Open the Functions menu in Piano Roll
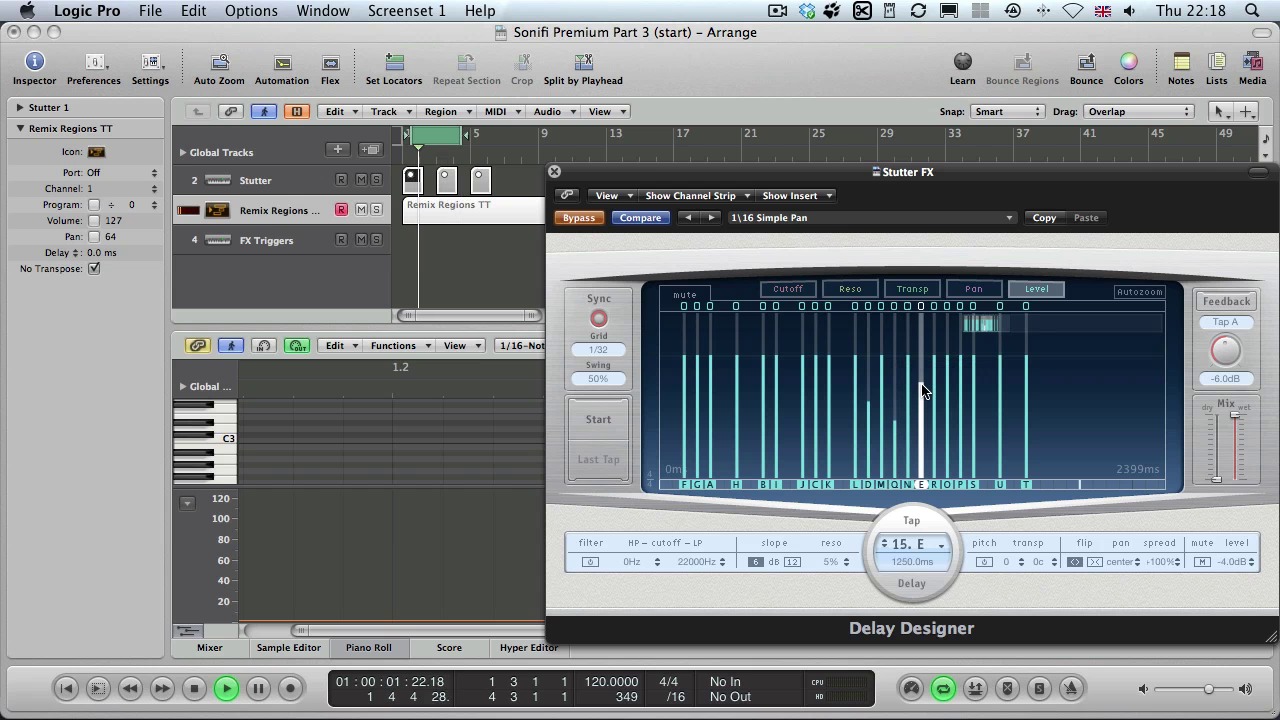 tap(399, 346)
